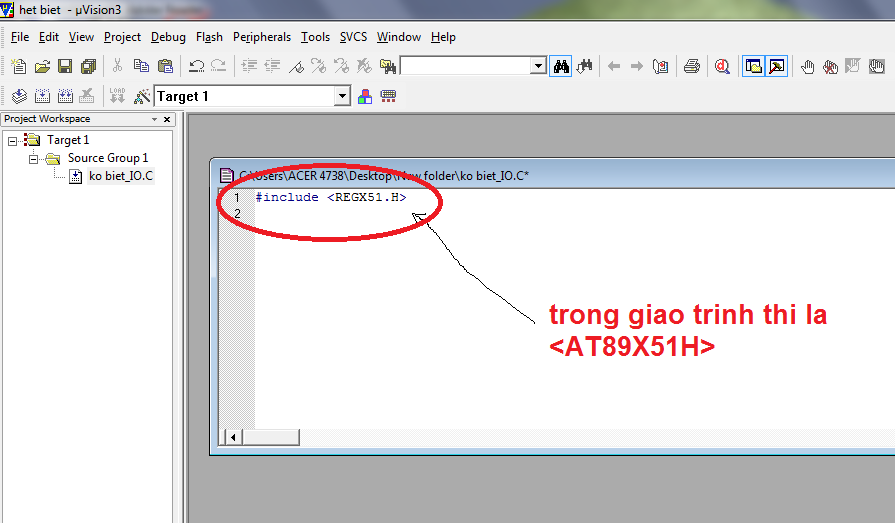Go to next bookmark icon
Viewport: 895px width, 523px height.
319,66
